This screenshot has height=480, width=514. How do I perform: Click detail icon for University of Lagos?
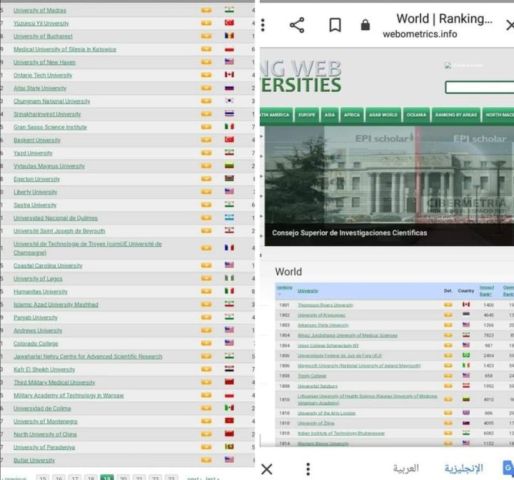point(206,278)
